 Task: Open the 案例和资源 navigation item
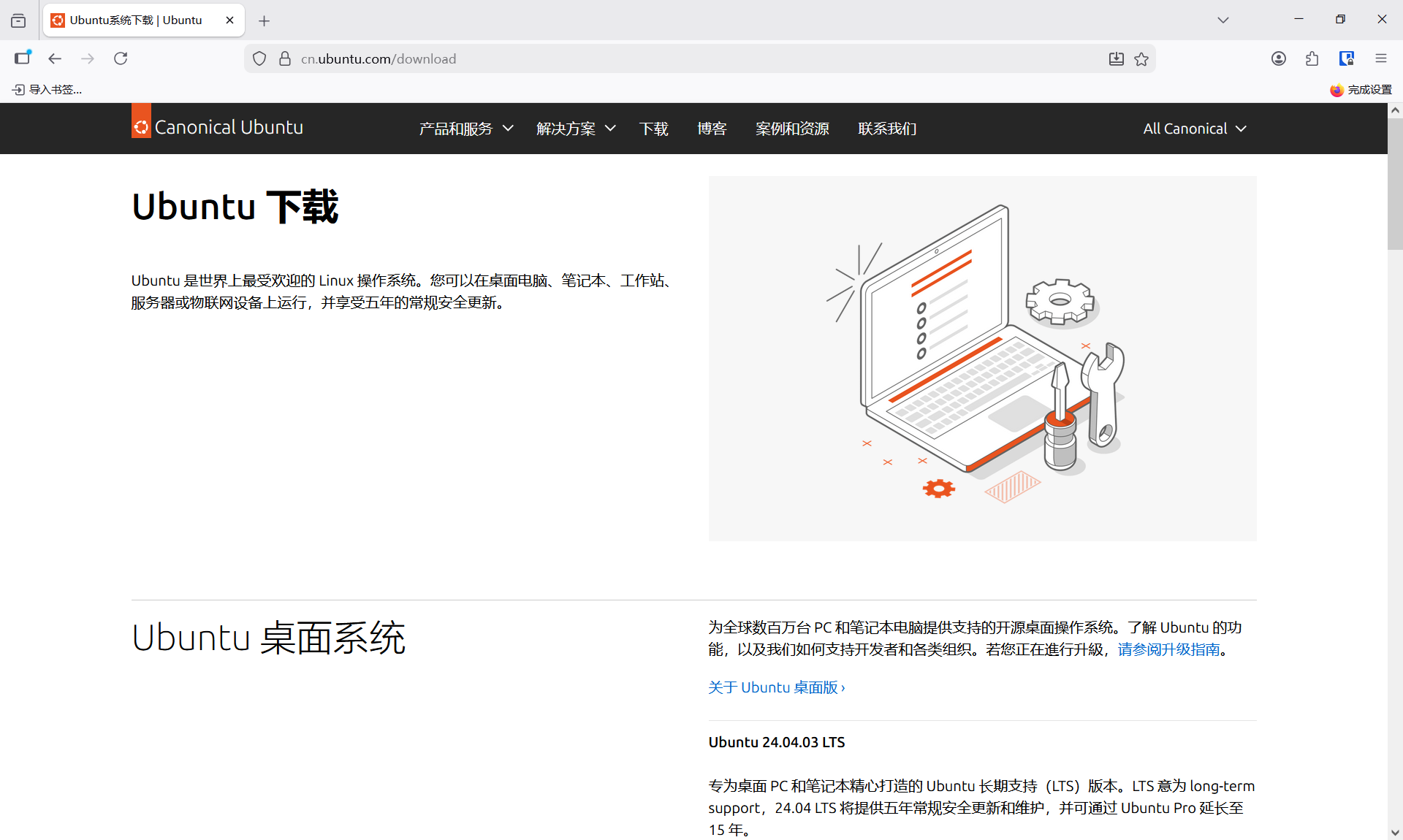792,129
